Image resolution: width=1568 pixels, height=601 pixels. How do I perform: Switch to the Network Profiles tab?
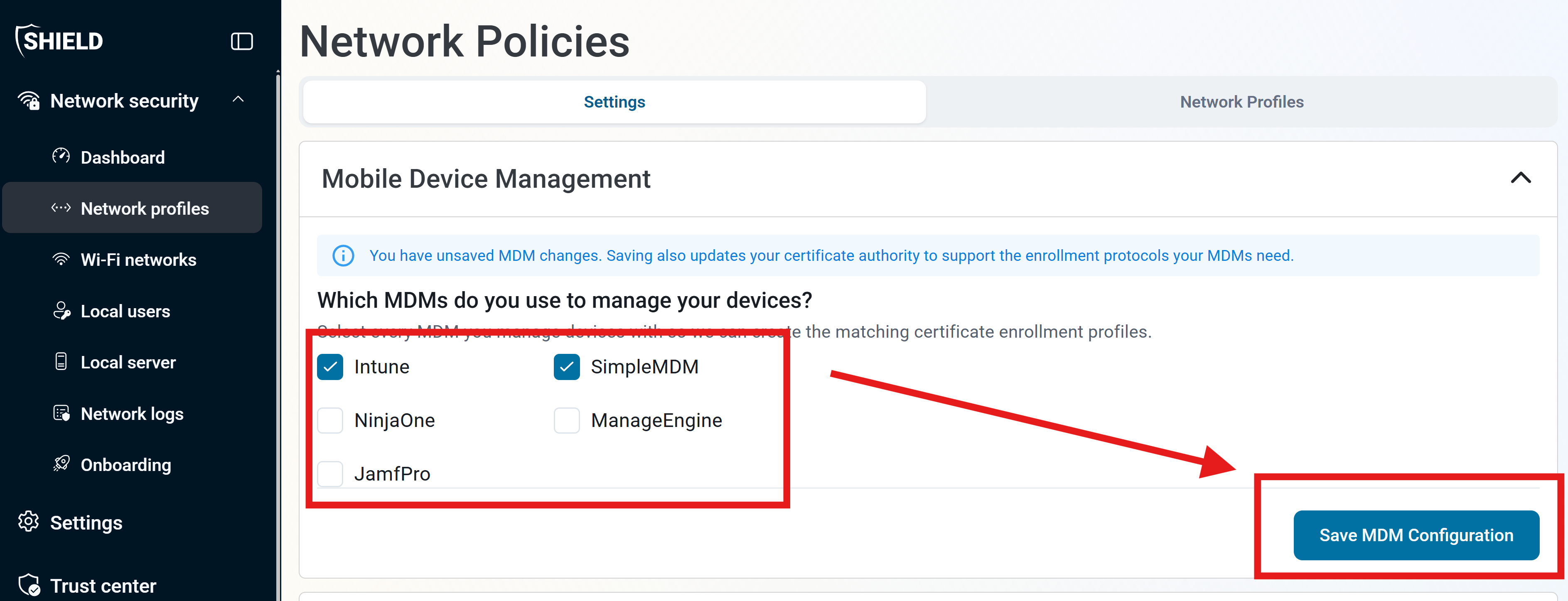[1241, 102]
